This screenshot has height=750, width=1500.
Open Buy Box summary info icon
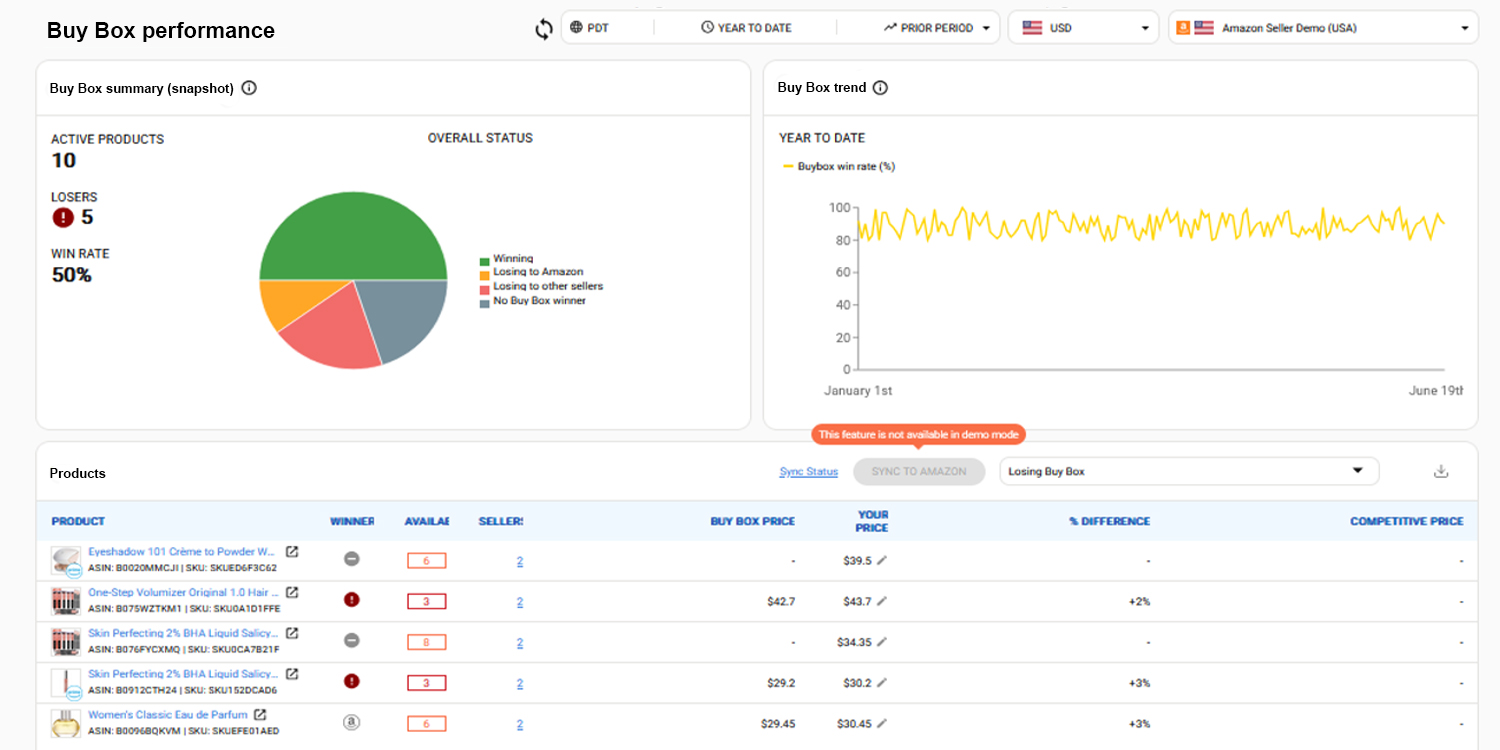click(x=249, y=88)
